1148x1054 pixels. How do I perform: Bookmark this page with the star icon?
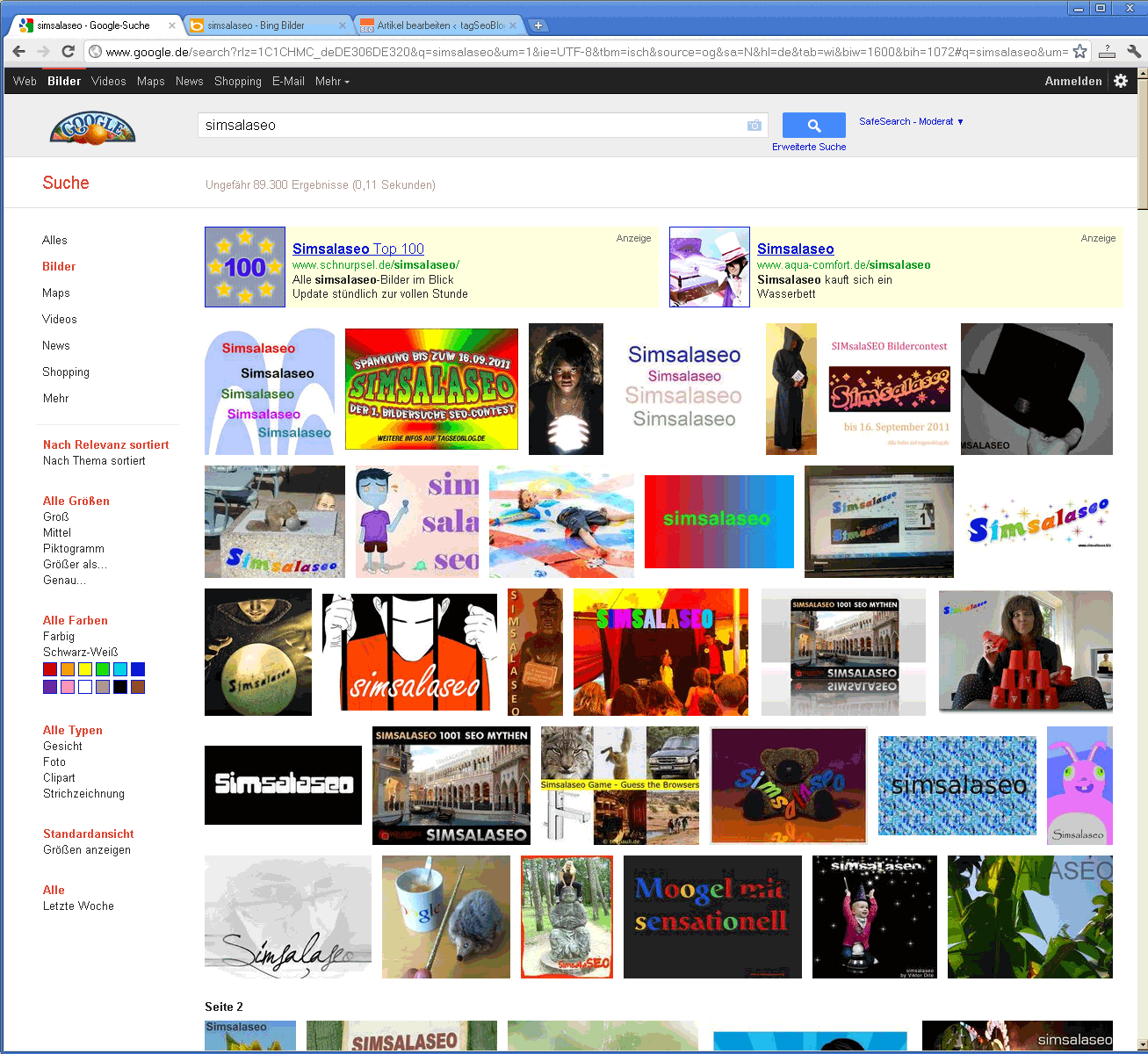pyautogui.click(x=1079, y=52)
